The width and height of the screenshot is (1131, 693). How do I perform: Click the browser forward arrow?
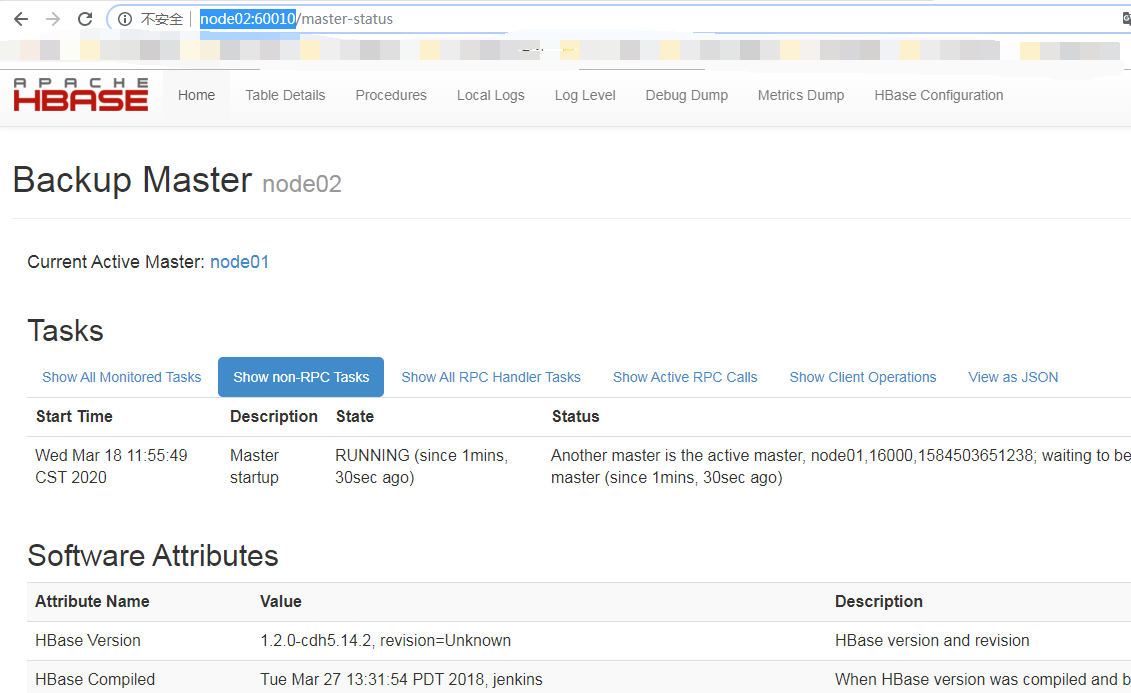click(53, 19)
